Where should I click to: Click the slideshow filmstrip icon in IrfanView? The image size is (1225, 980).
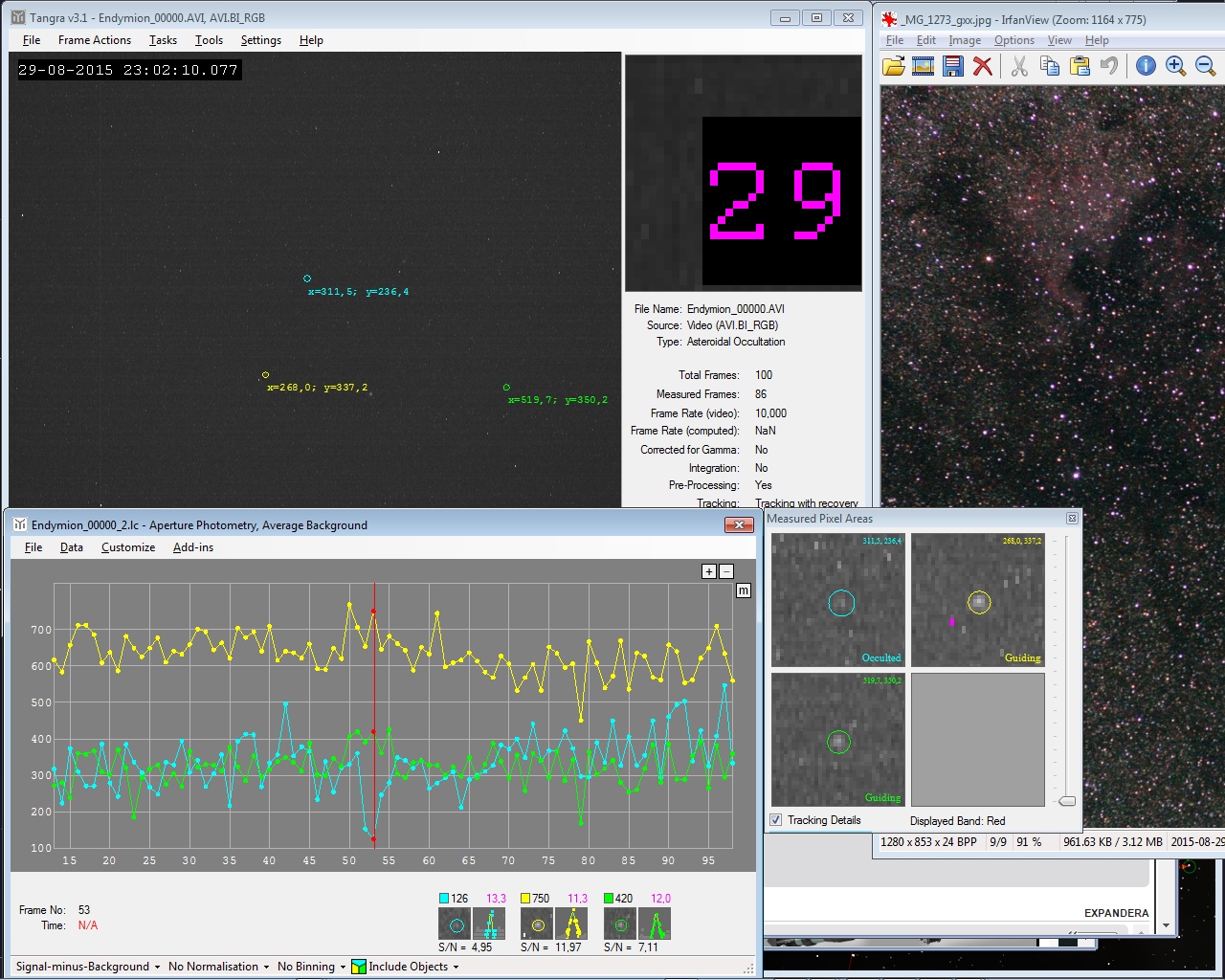(923, 66)
